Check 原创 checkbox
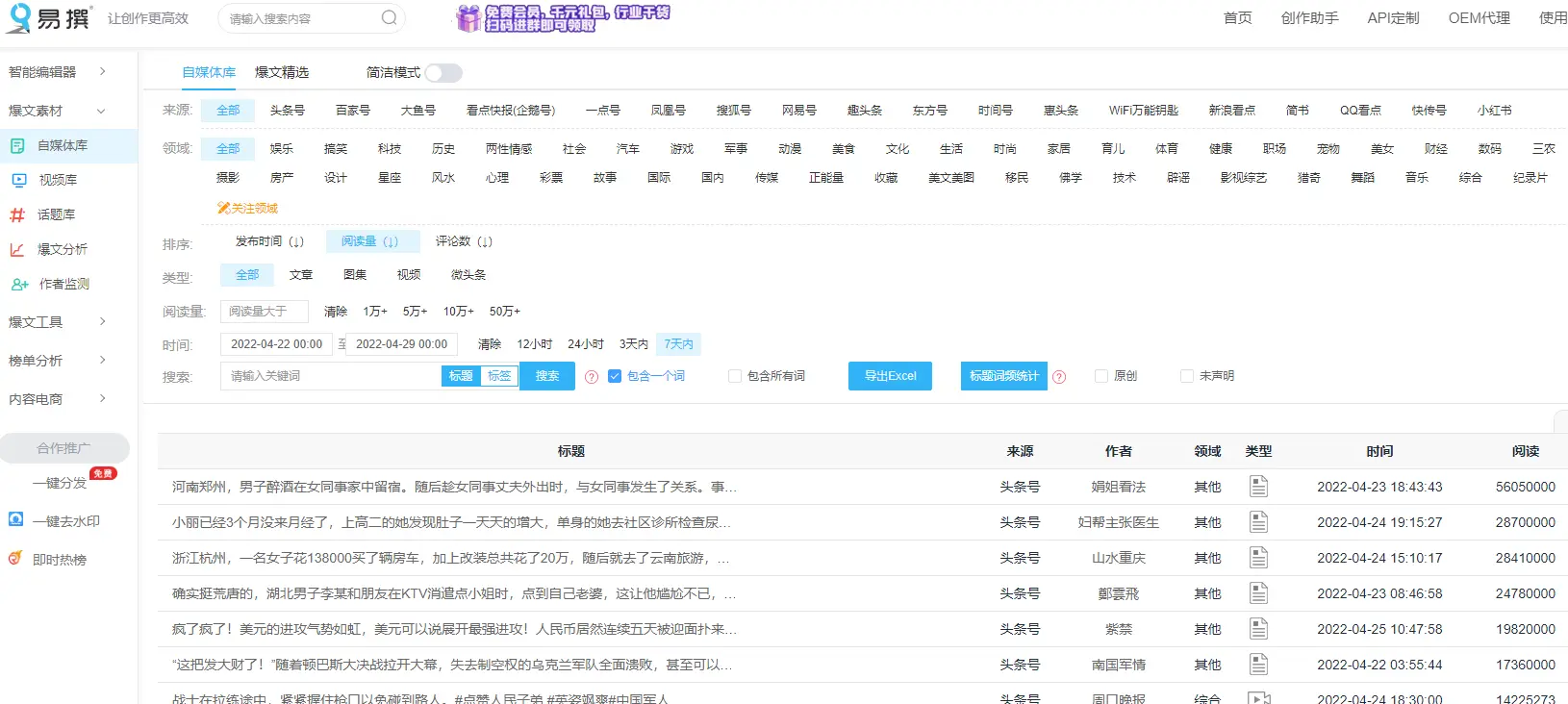 1101,376
